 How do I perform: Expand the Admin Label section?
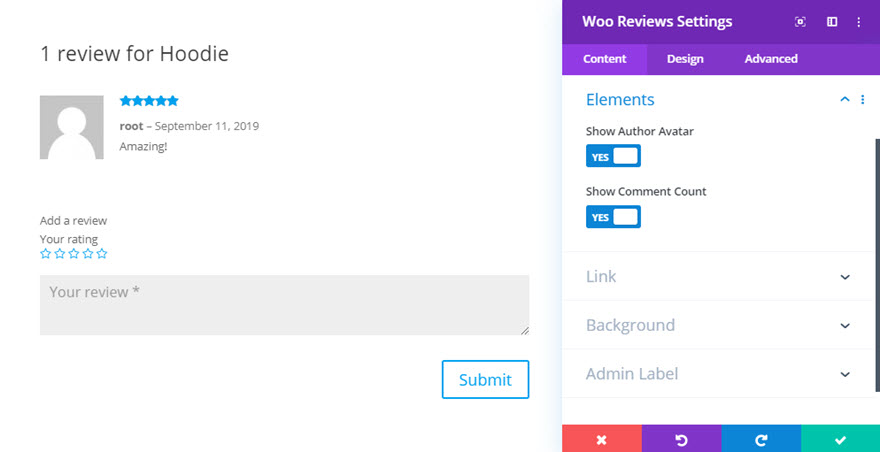point(718,374)
